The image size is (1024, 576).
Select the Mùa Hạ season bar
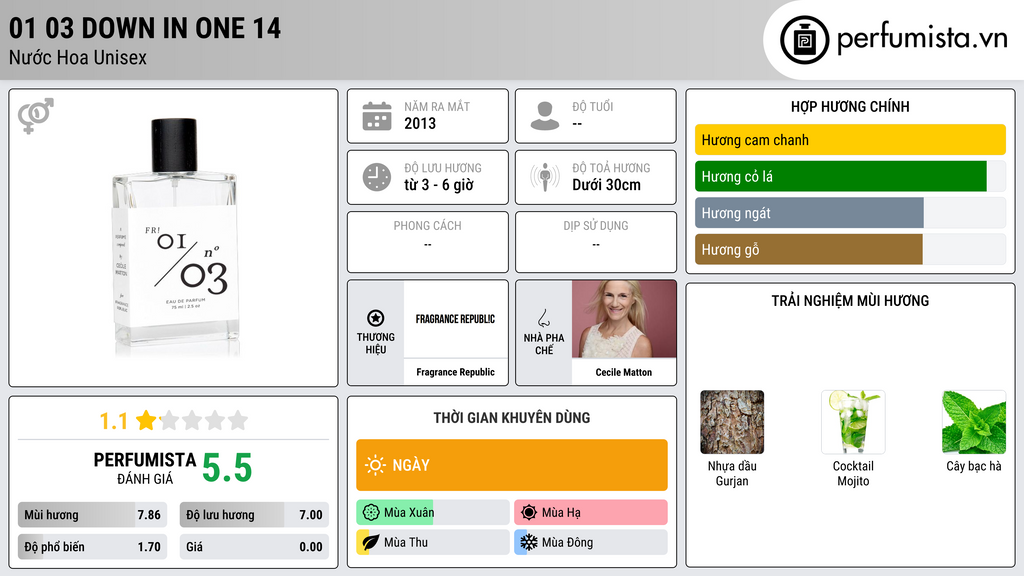[x=591, y=513]
